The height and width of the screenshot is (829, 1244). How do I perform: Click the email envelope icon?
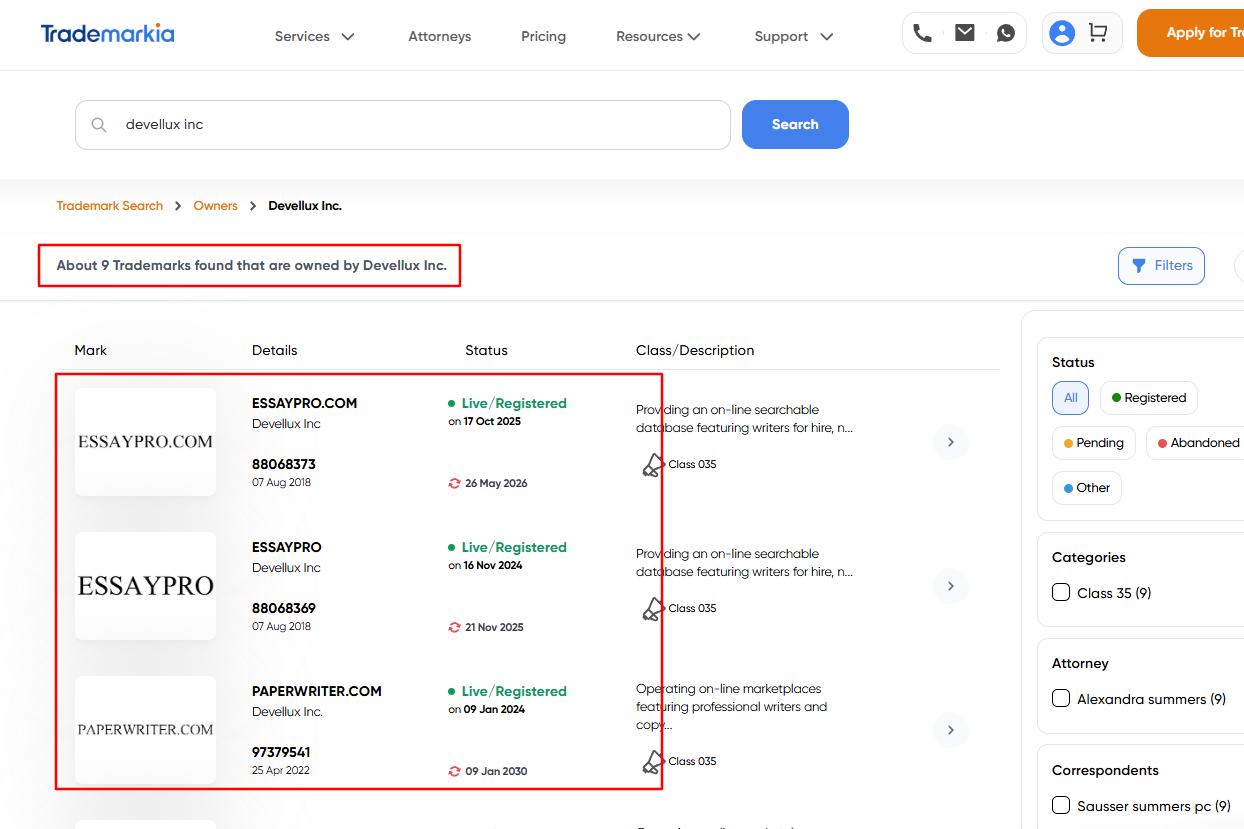point(964,33)
